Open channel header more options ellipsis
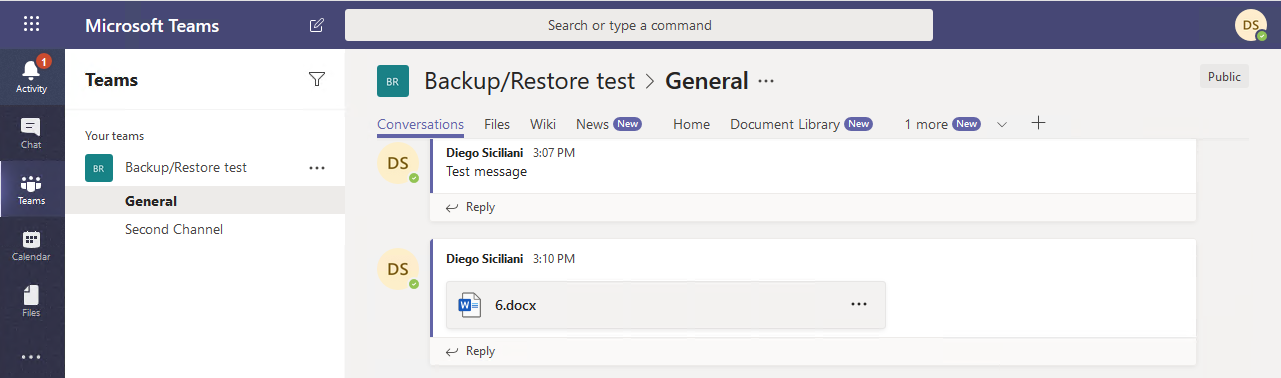The height and width of the screenshot is (378, 1281). pos(766,81)
